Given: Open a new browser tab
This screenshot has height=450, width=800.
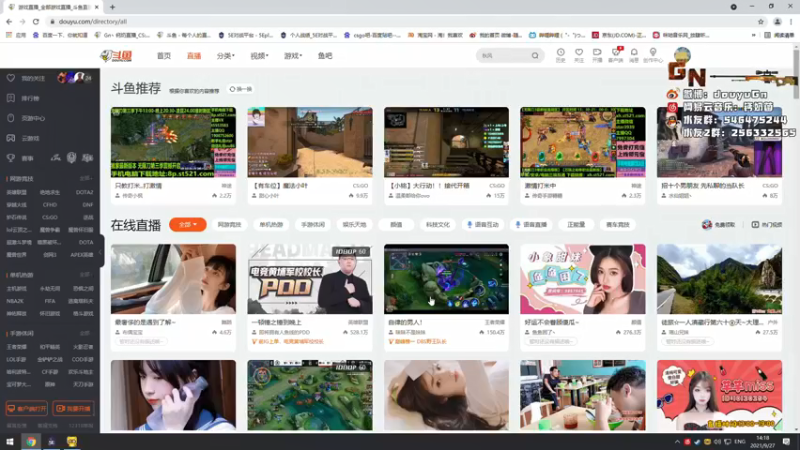Looking at the screenshot, I should [x=112, y=7].
